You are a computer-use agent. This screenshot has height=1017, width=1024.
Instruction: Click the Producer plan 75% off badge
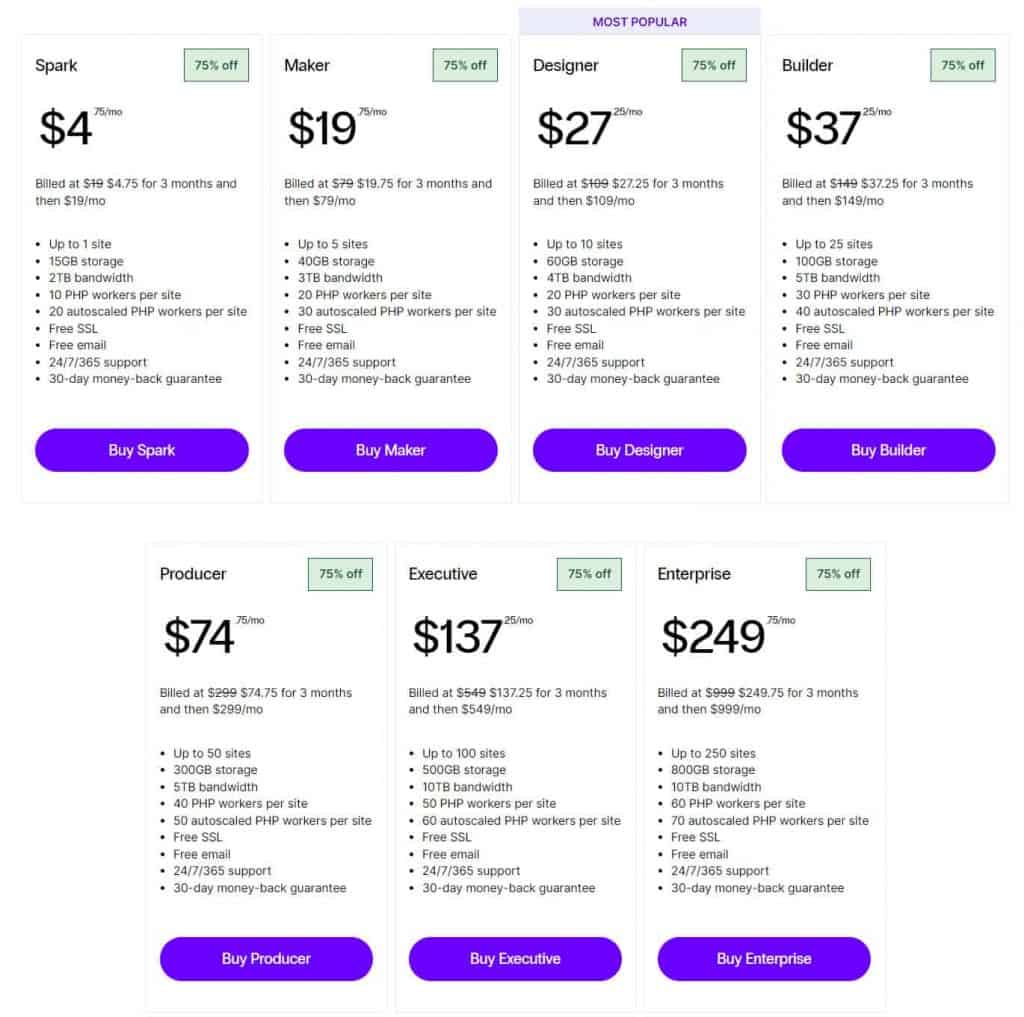click(340, 574)
